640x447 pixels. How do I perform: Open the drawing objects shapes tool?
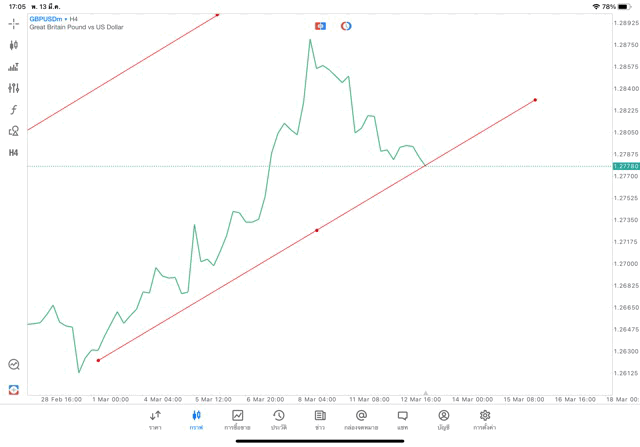[x=14, y=131]
